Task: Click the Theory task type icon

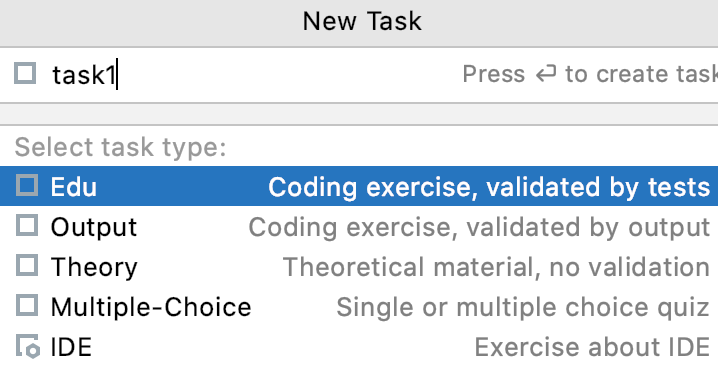Action: 27,266
